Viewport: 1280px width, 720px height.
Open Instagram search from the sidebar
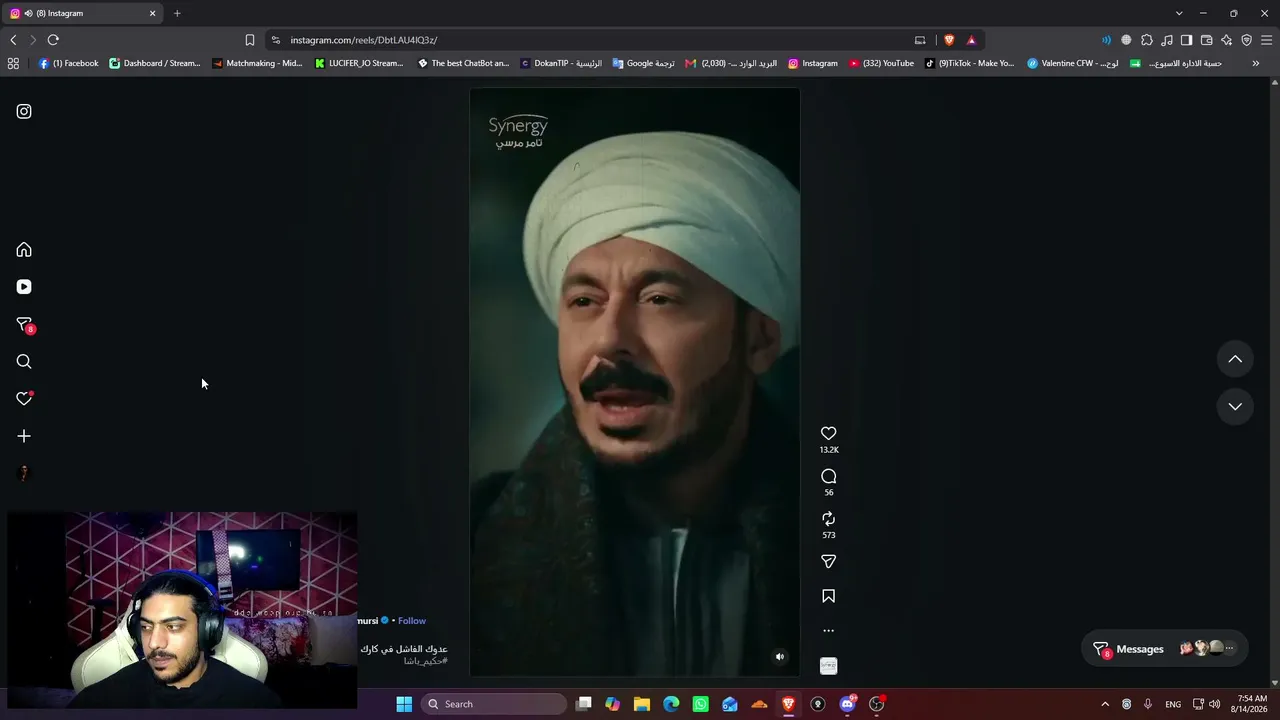click(24, 362)
